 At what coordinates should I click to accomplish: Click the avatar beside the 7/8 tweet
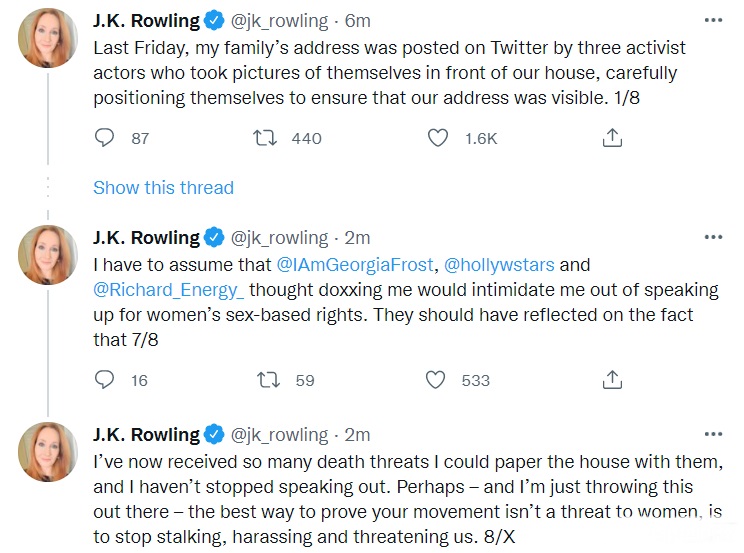tap(48, 256)
